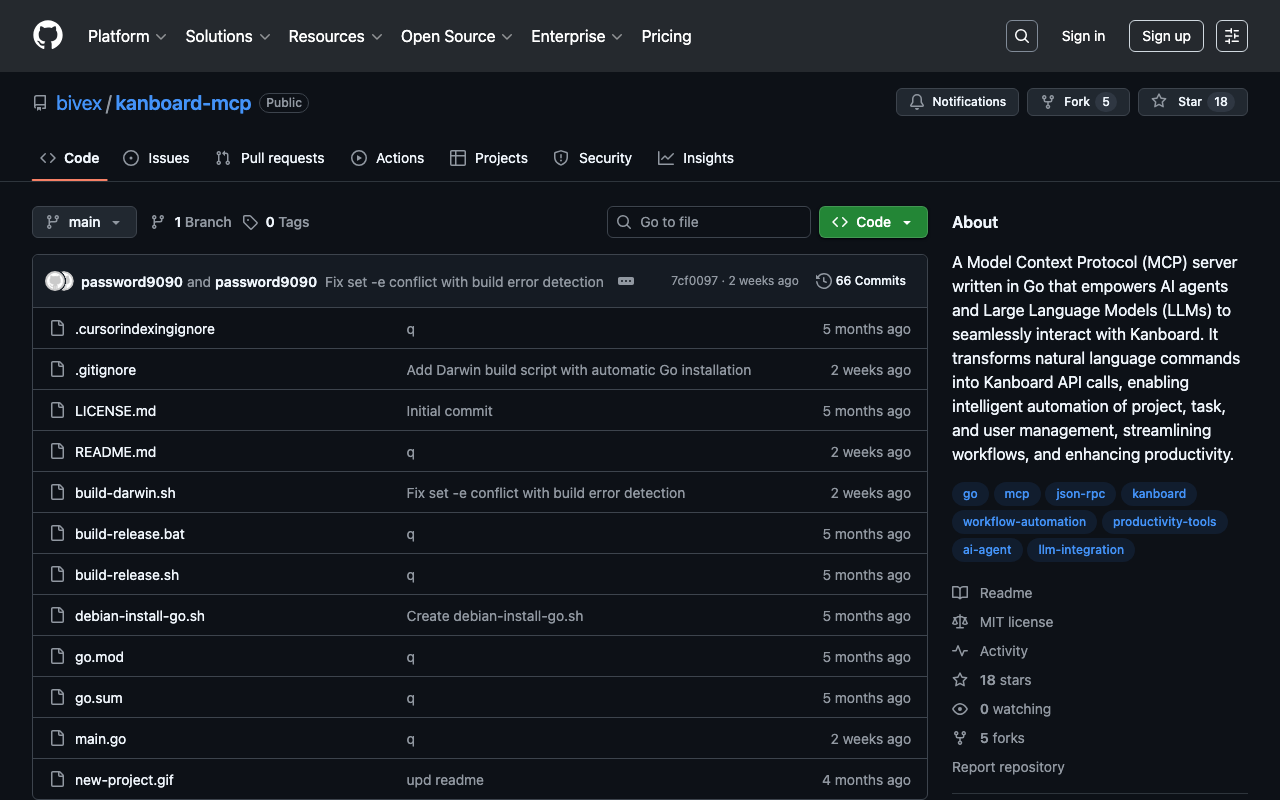Expand the Platform menu
This screenshot has width=1280, height=800.
pos(127,36)
